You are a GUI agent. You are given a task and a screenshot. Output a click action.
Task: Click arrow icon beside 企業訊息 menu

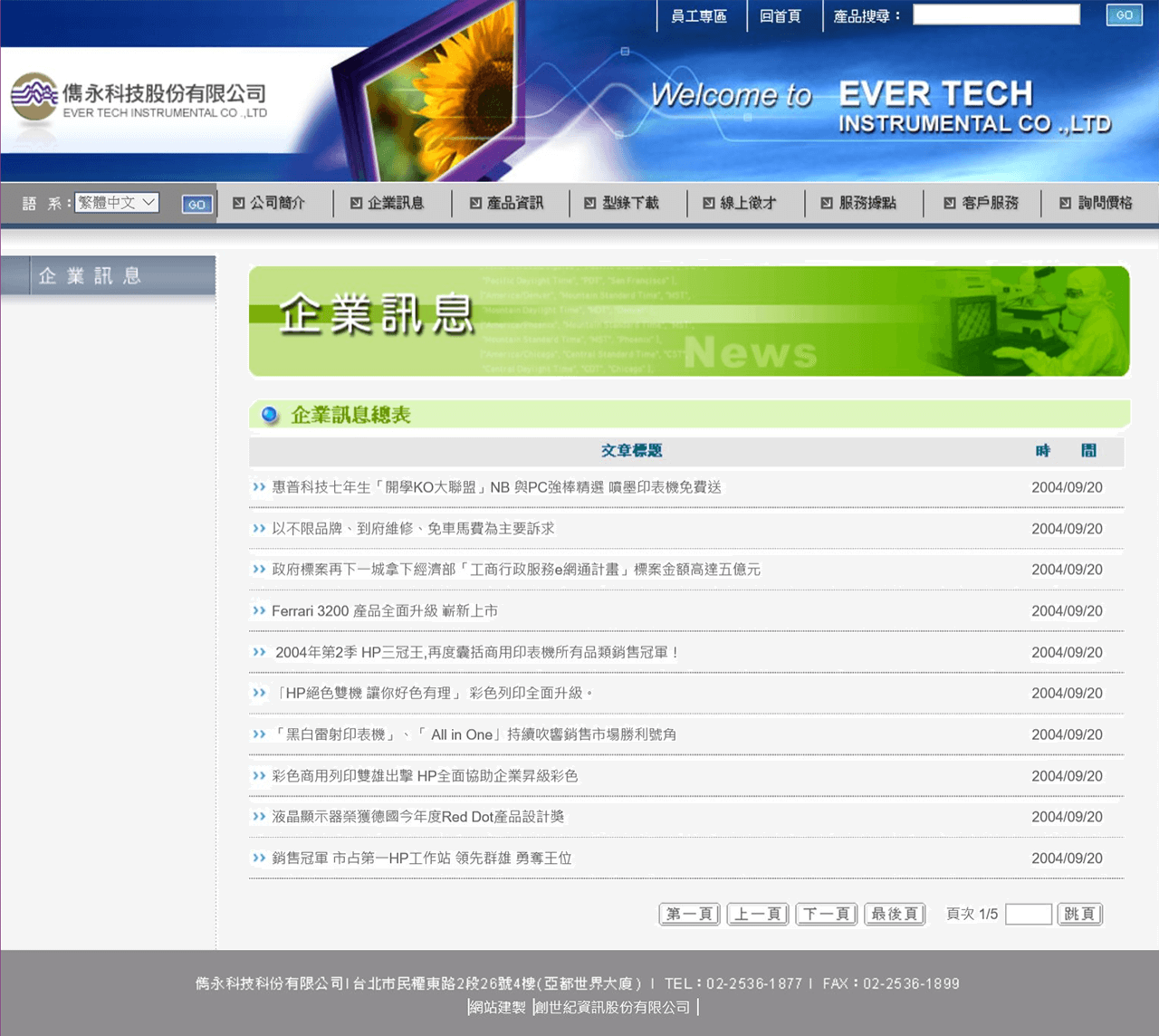(x=356, y=204)
